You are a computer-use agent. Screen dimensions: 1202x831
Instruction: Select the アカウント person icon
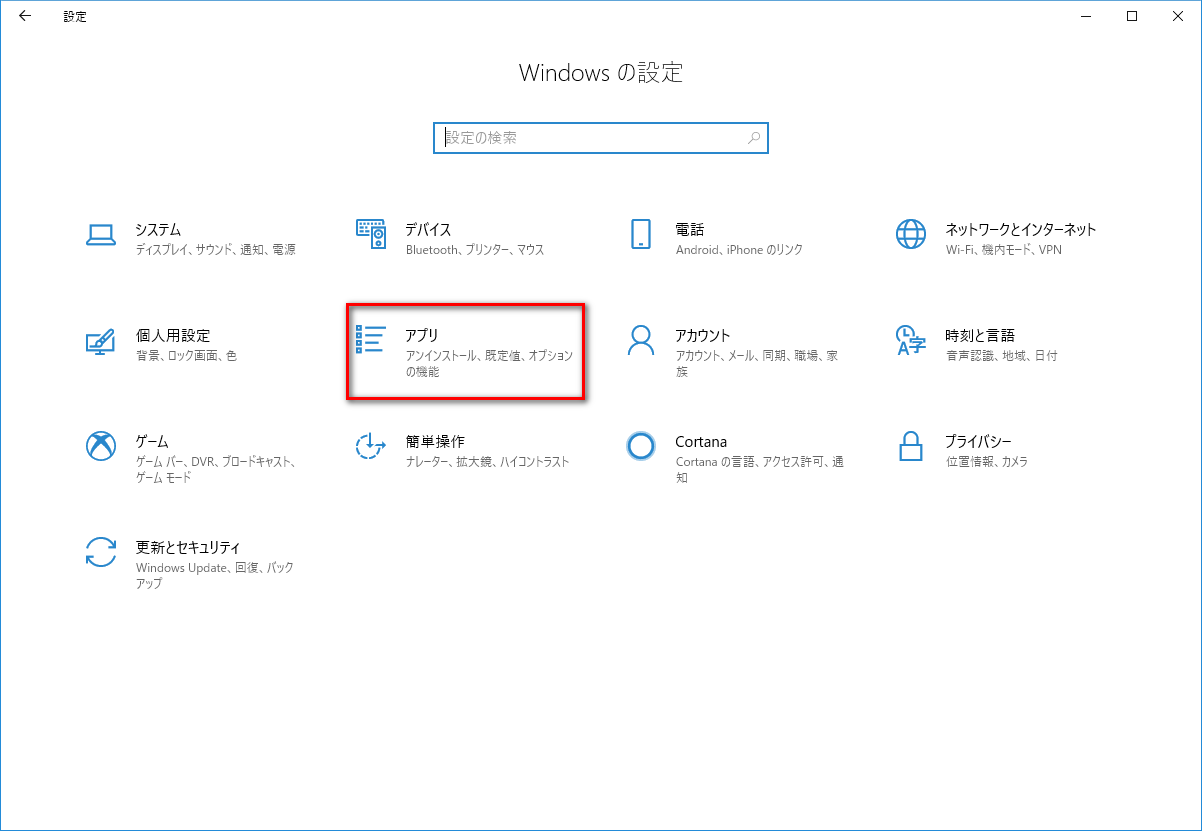(x=641, y=340)
